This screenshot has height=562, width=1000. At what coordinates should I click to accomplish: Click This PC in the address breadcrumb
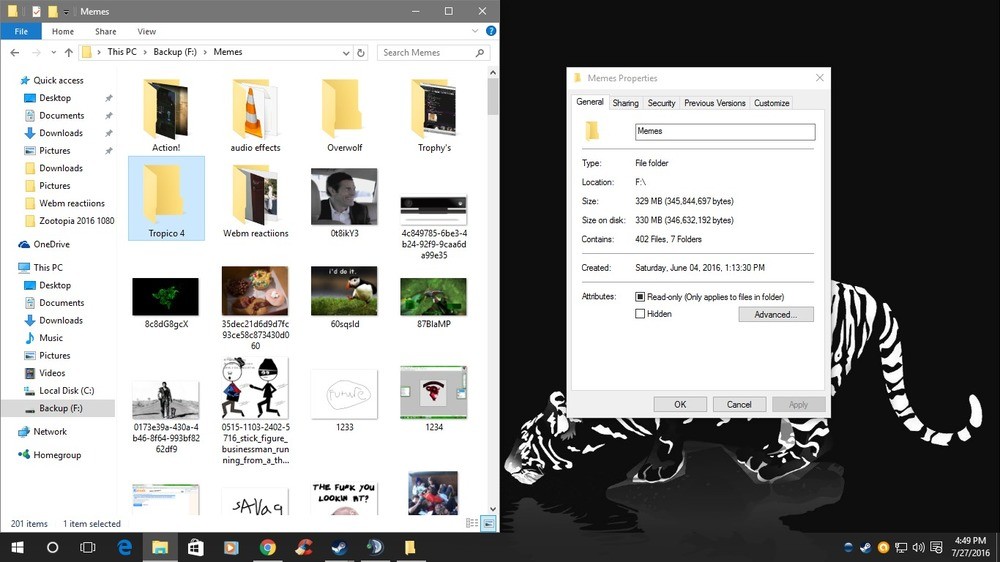point(122,52)
